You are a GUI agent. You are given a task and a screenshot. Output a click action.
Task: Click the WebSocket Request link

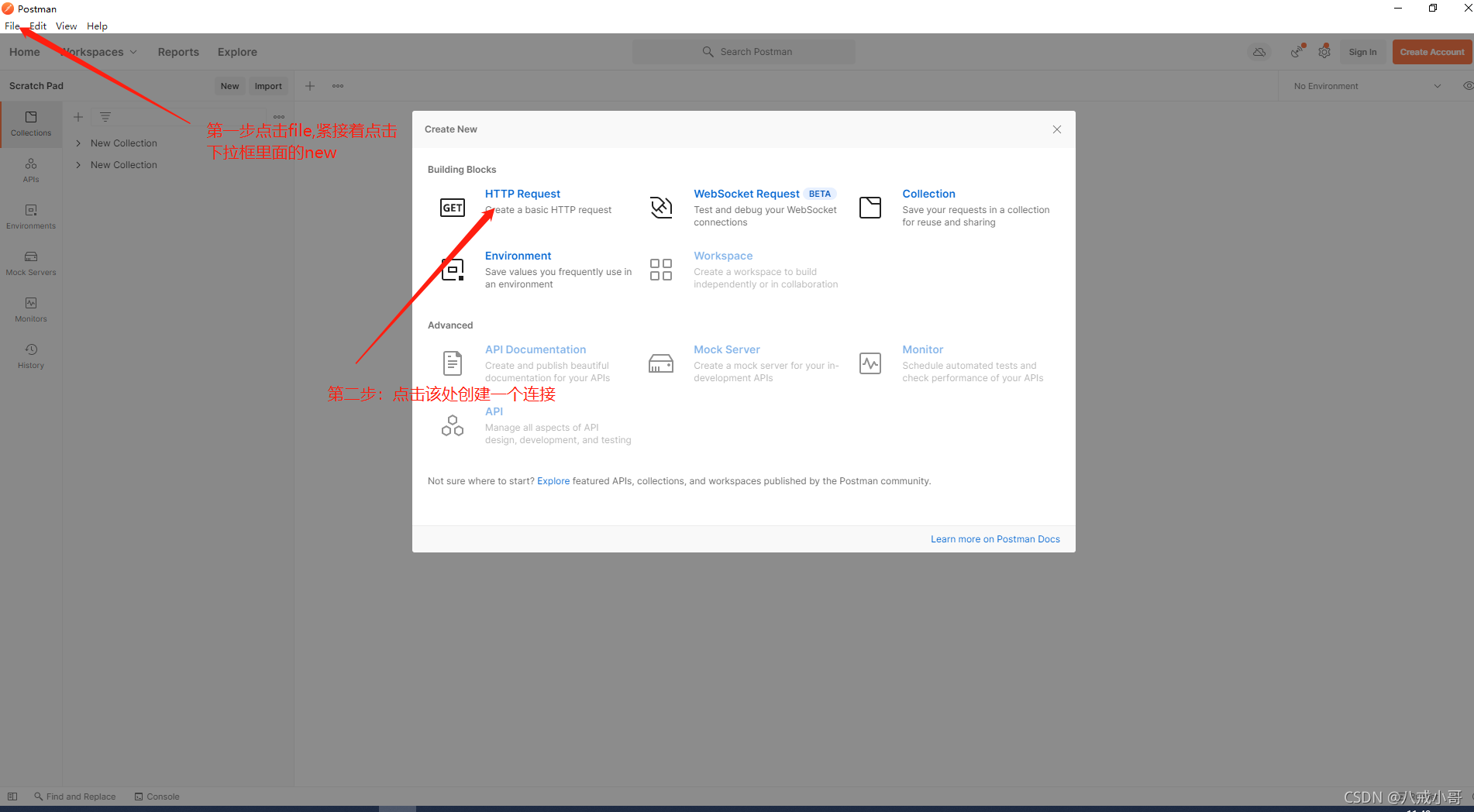pos(746,194)
